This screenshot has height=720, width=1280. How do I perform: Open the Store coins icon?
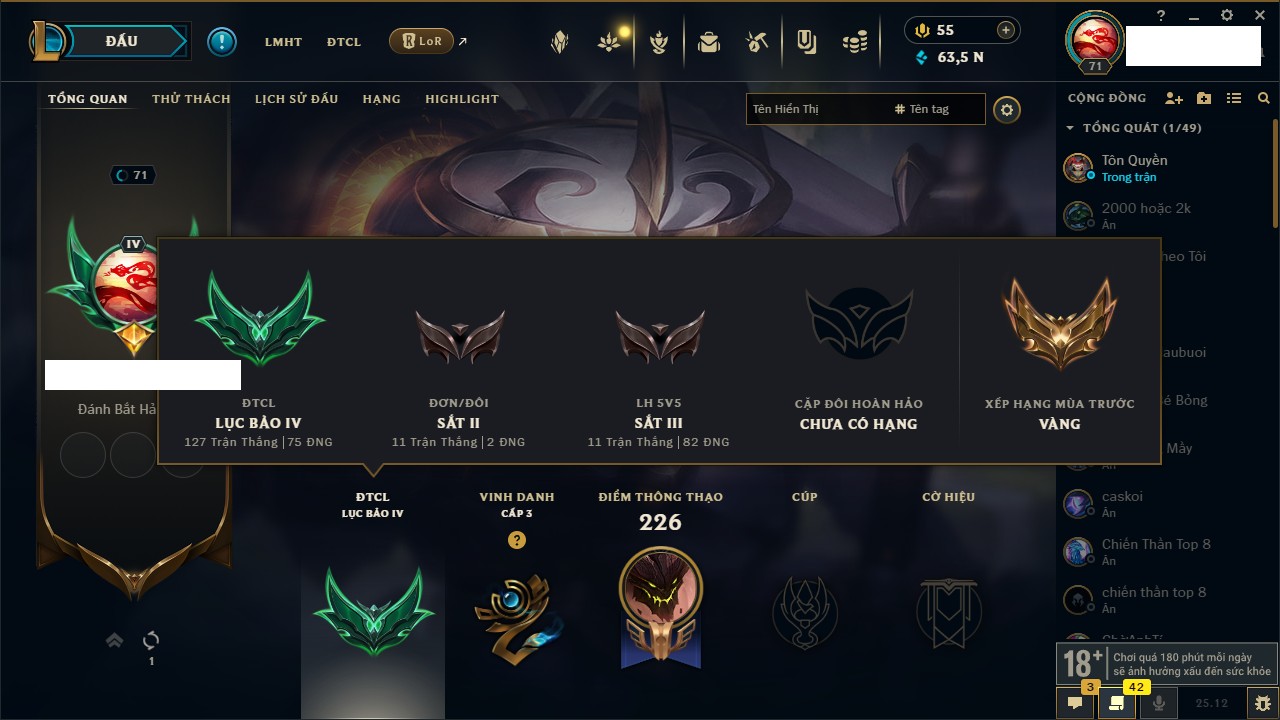[853, 42]
